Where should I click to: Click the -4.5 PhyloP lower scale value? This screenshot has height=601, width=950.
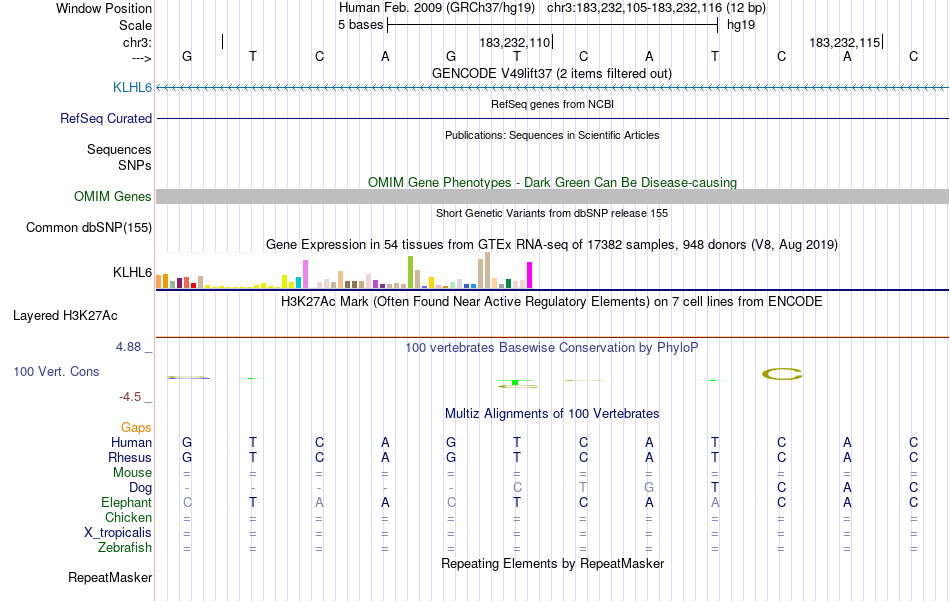(x=130, y=397)
